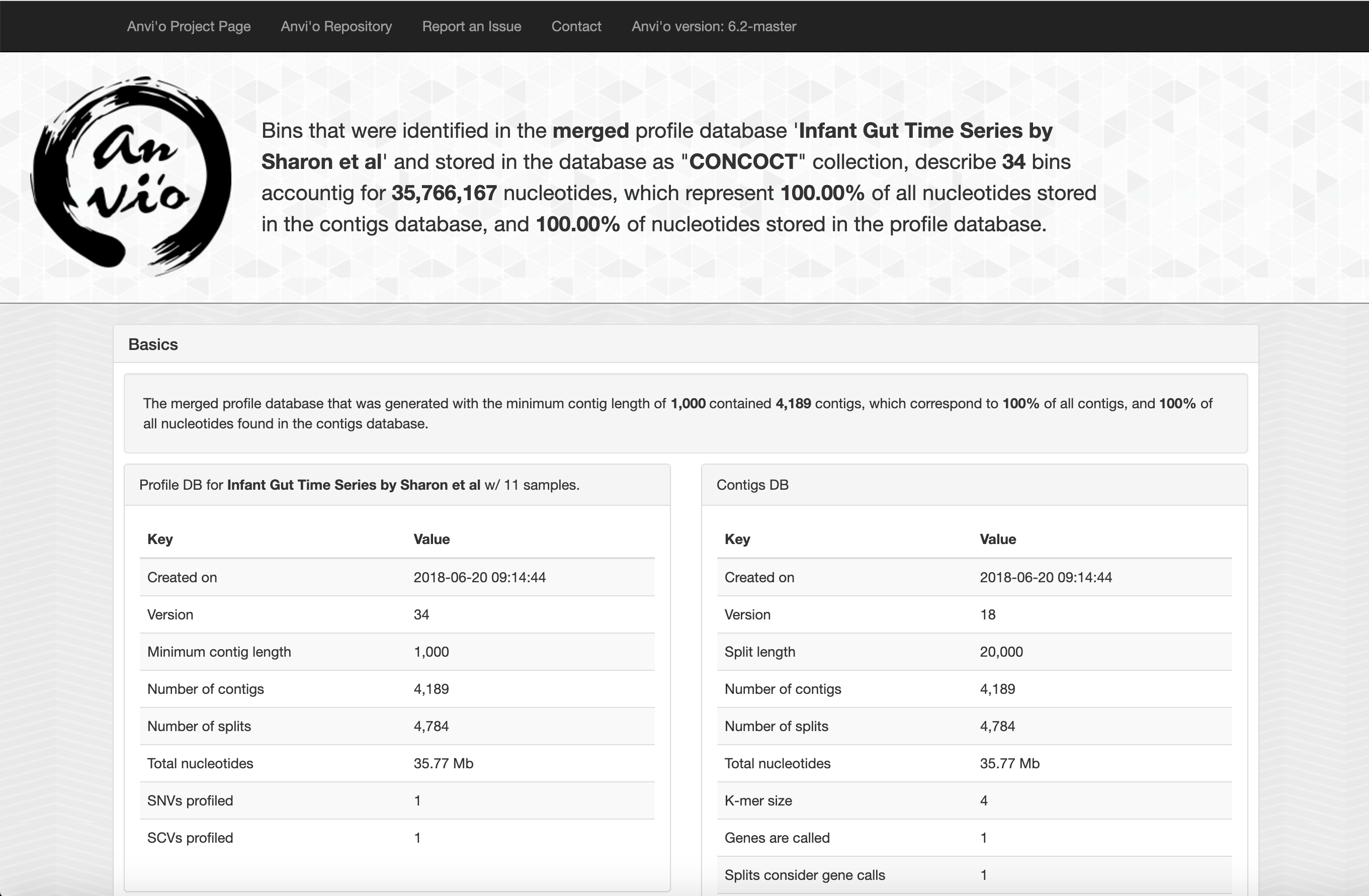Click the Basics section header
This screenshot has height=896, width=1369.
(153, 344)
